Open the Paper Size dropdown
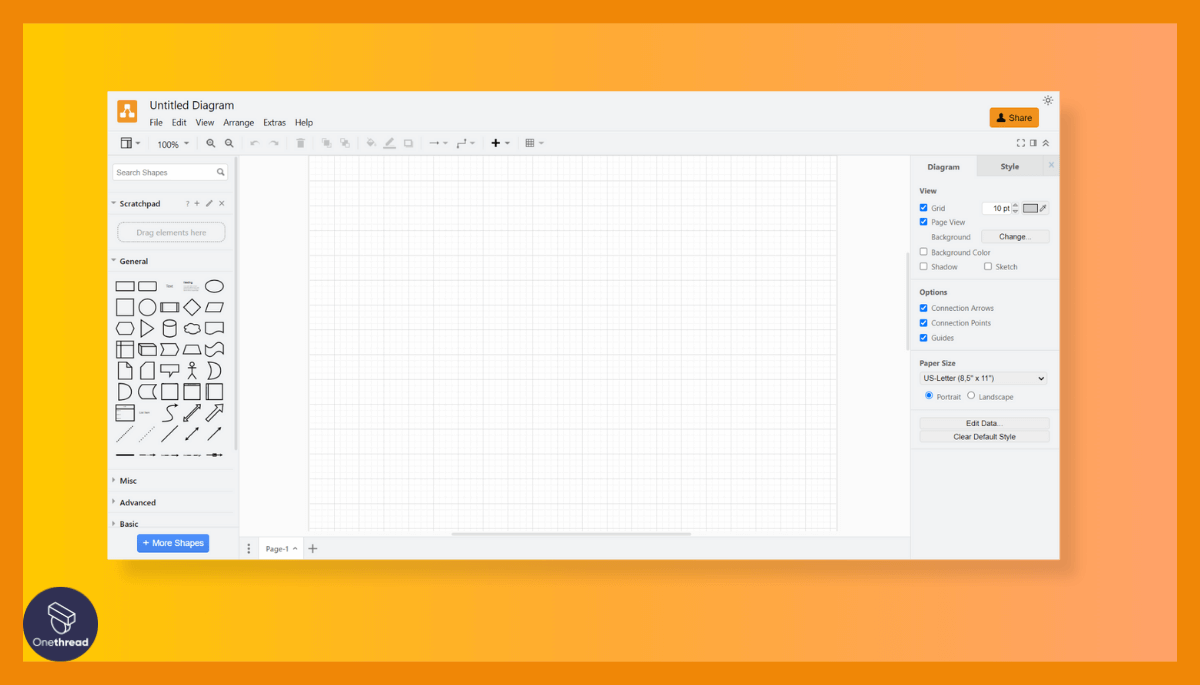This screenshot has width=1200, height=685. point(983,378)
